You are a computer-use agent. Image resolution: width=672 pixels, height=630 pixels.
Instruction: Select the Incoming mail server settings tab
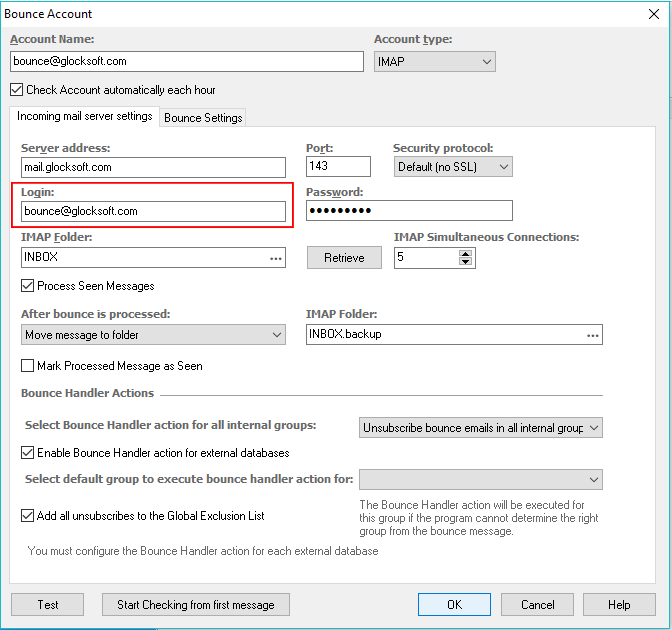coord(84,116)
